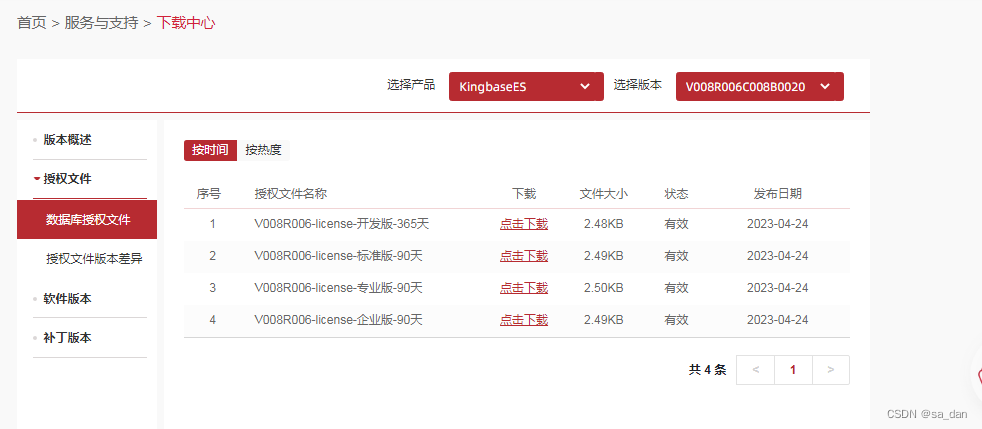
Task: Select 数据库授权文件 sidebar item
Action: click(x=87, y=220)
